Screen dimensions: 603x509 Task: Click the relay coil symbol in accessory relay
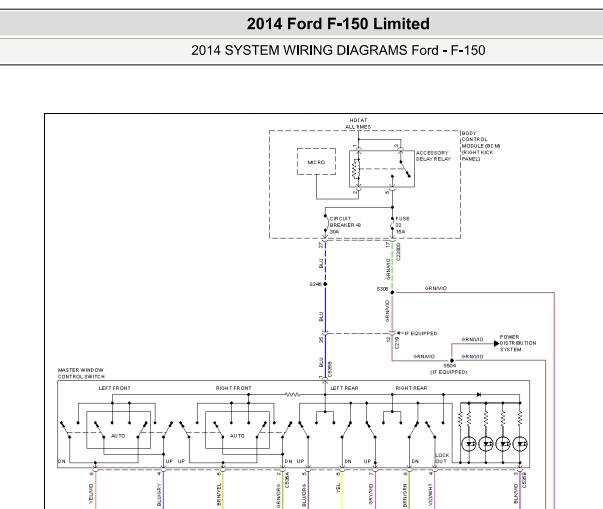click(356, 168)
